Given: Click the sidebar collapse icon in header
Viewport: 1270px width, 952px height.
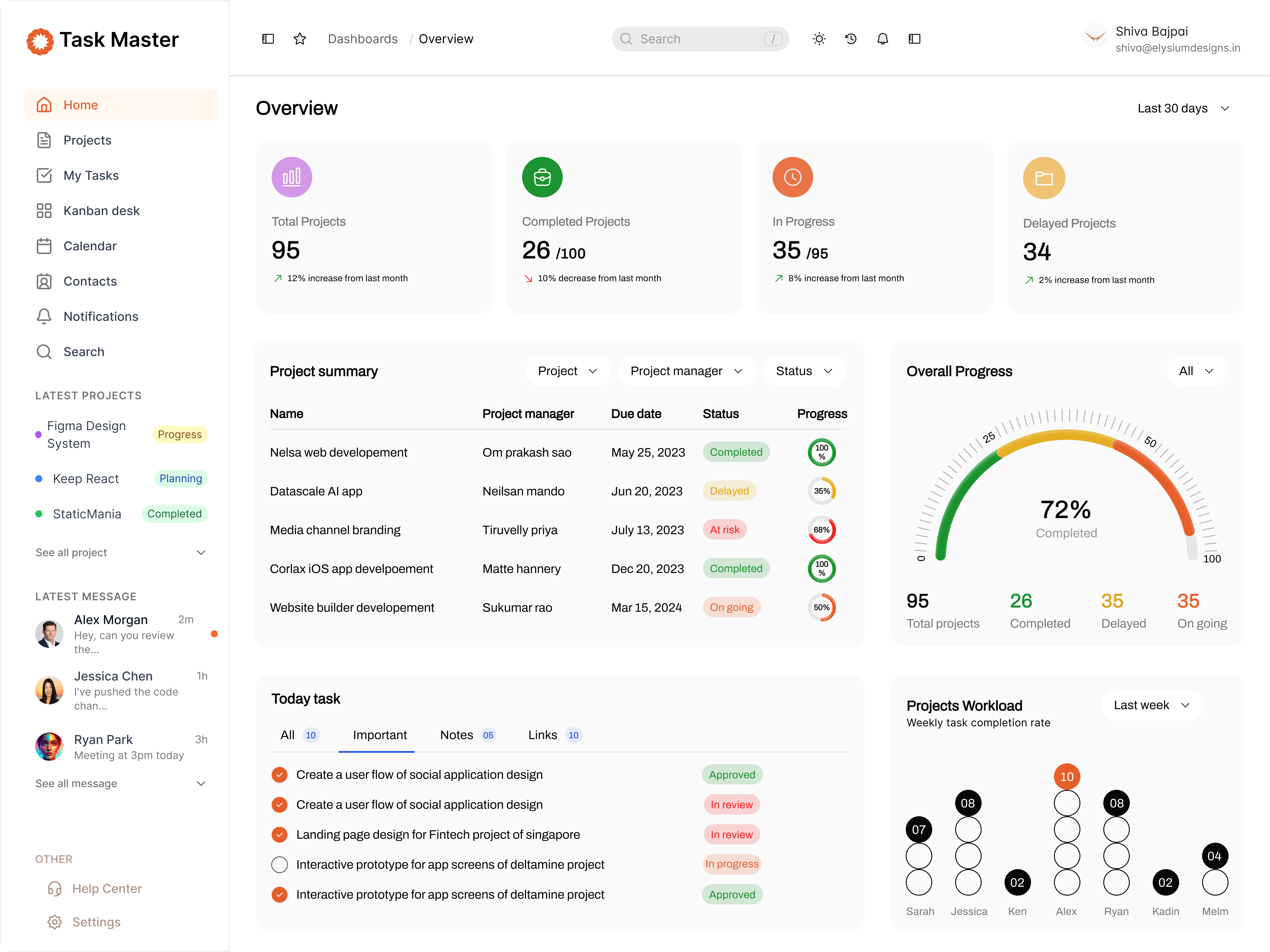Looking at the screenshot, I should (268, 39).
